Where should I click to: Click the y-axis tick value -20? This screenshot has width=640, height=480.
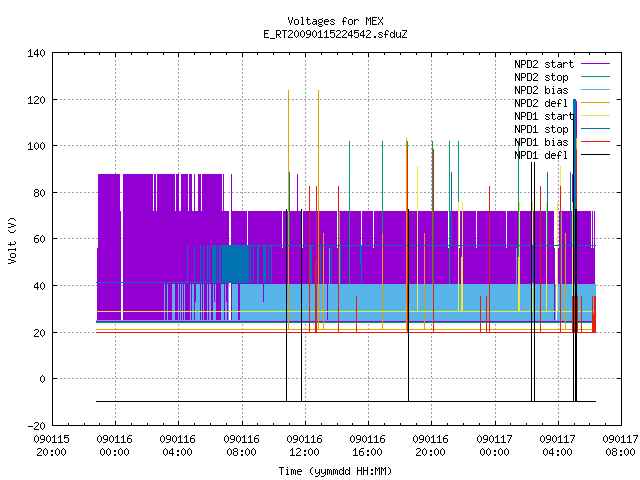click(x=36, y=426)
